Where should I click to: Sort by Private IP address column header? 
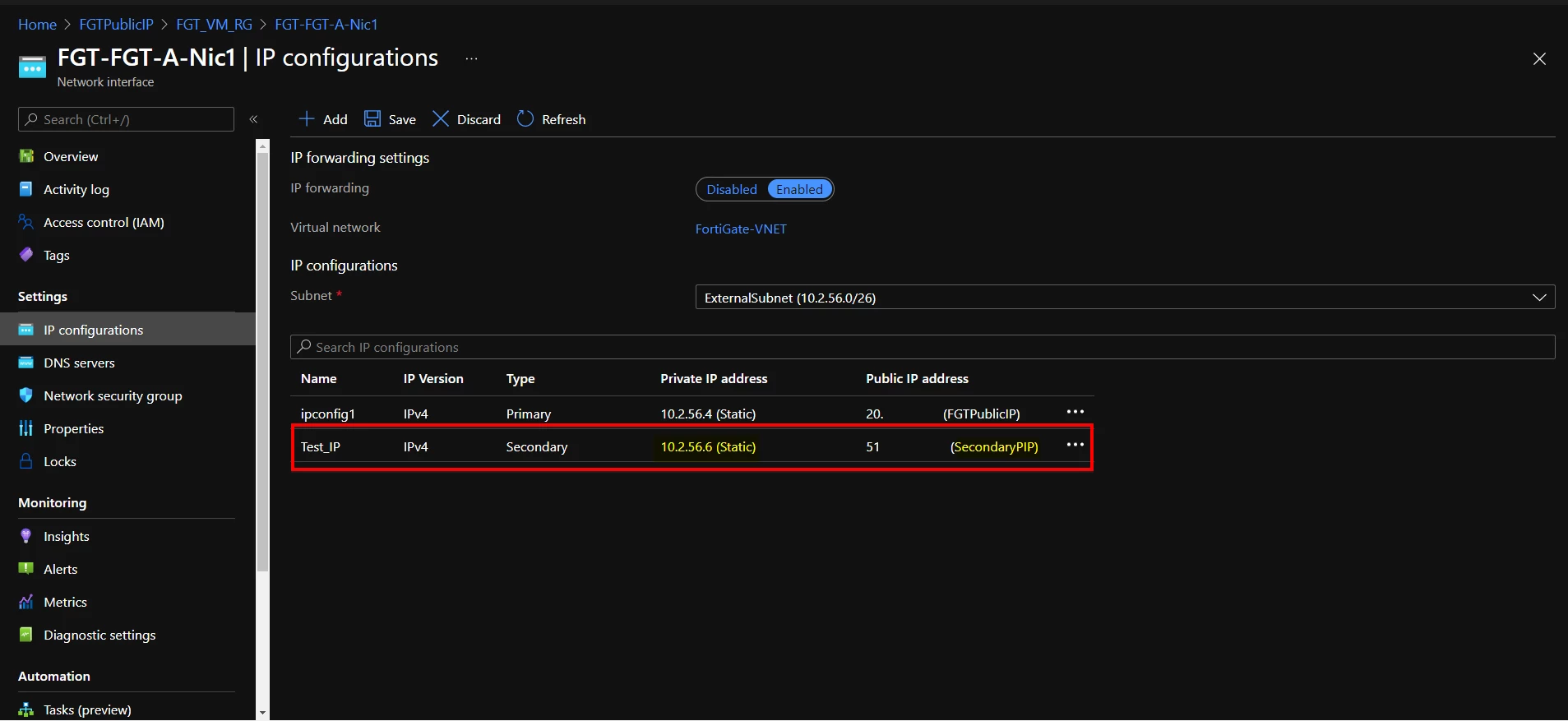coord(714,378)
